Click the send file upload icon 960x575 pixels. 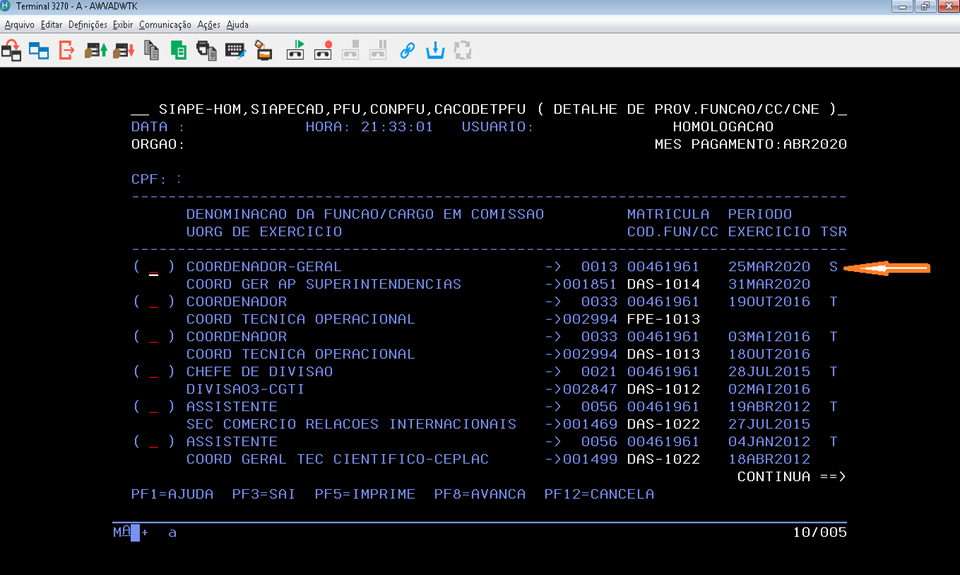click(95, 49)
